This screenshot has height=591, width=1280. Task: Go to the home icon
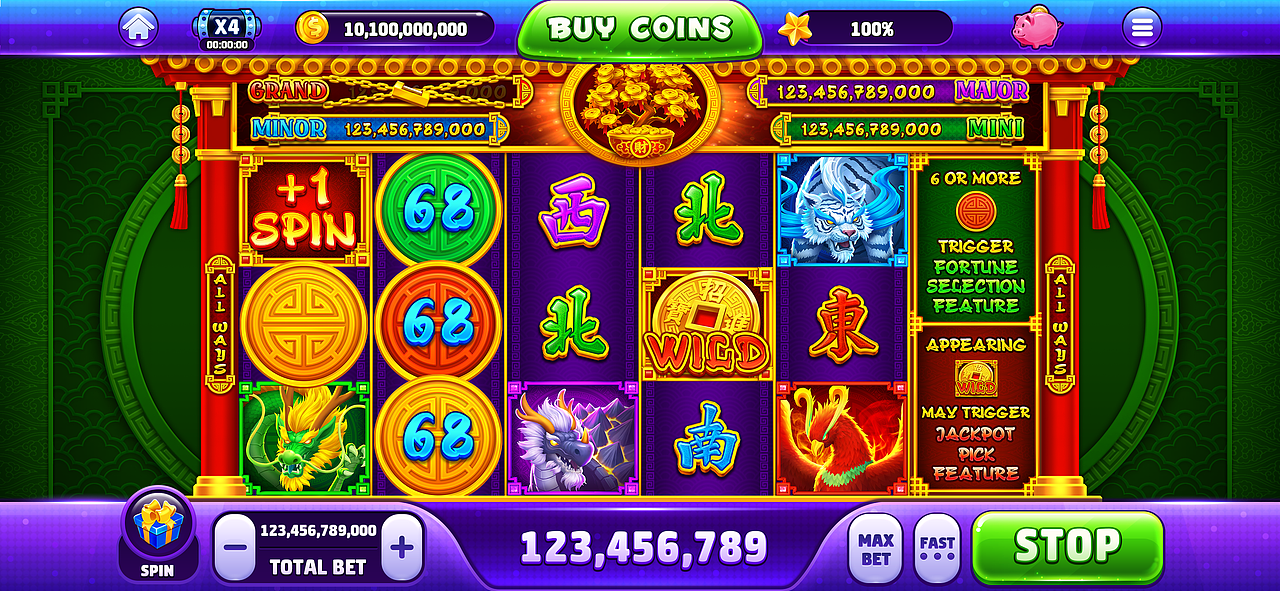[x=139, y=27]
